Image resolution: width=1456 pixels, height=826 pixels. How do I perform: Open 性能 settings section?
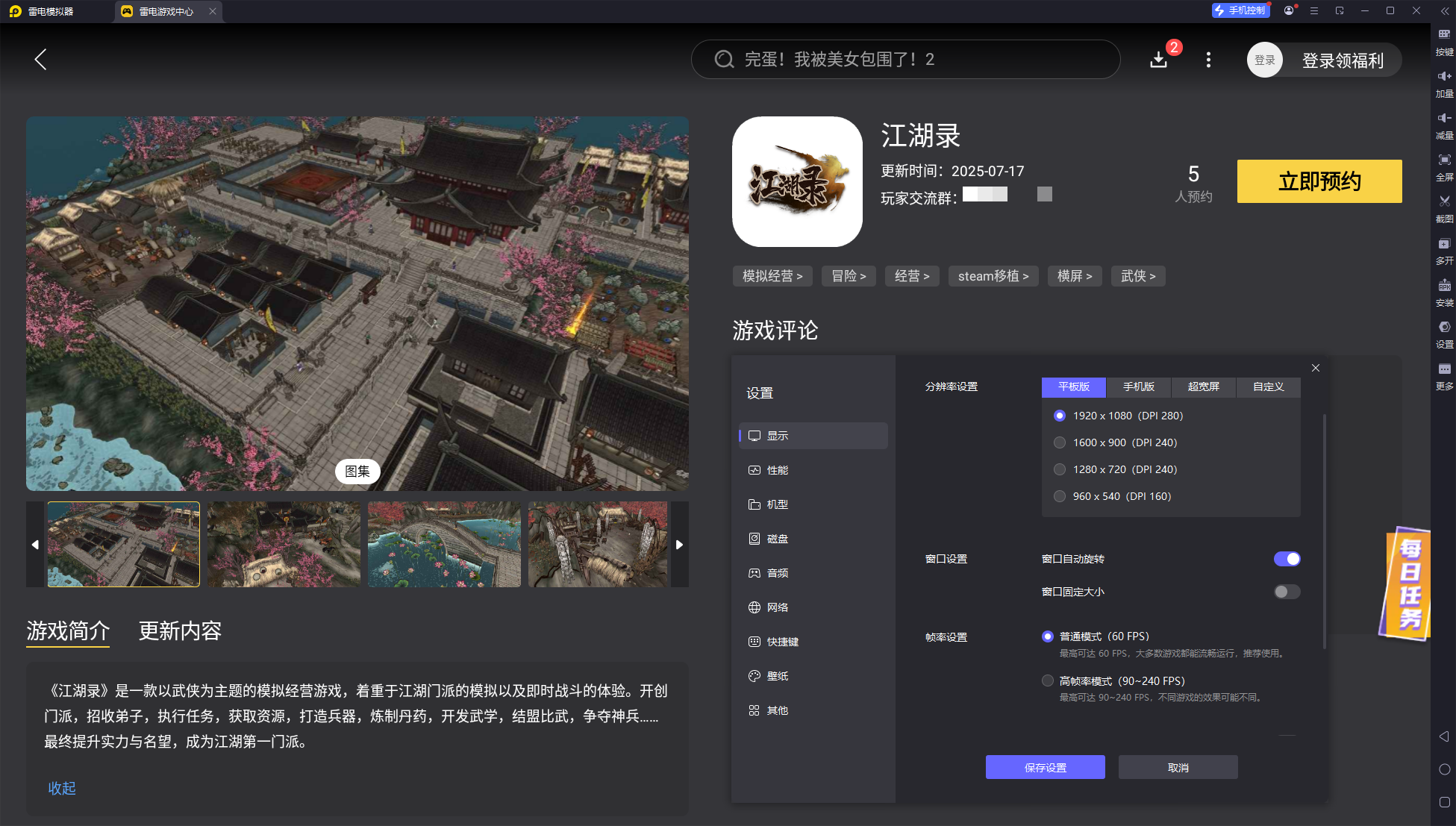813,470
